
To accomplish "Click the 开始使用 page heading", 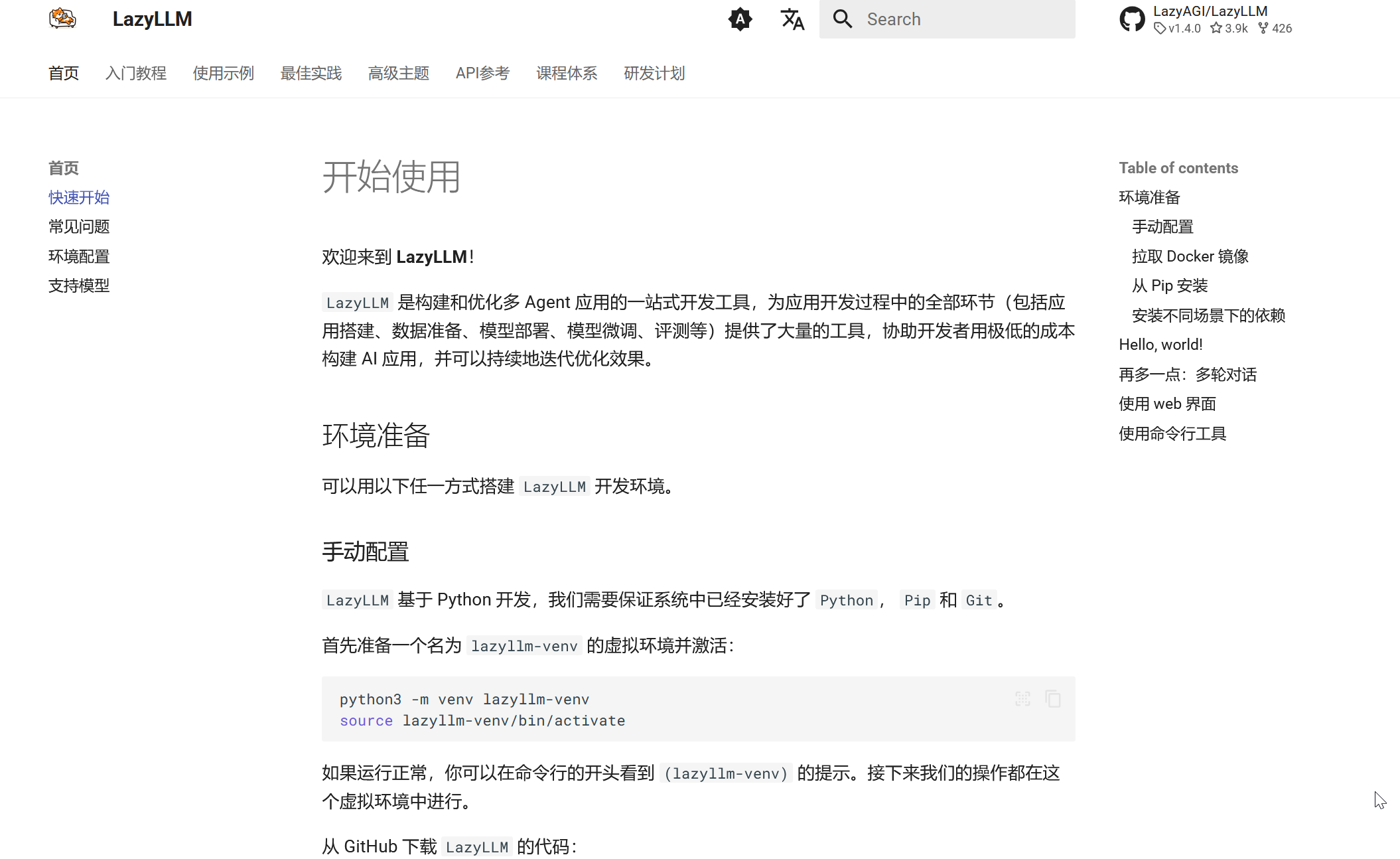I will coord(391,177).
